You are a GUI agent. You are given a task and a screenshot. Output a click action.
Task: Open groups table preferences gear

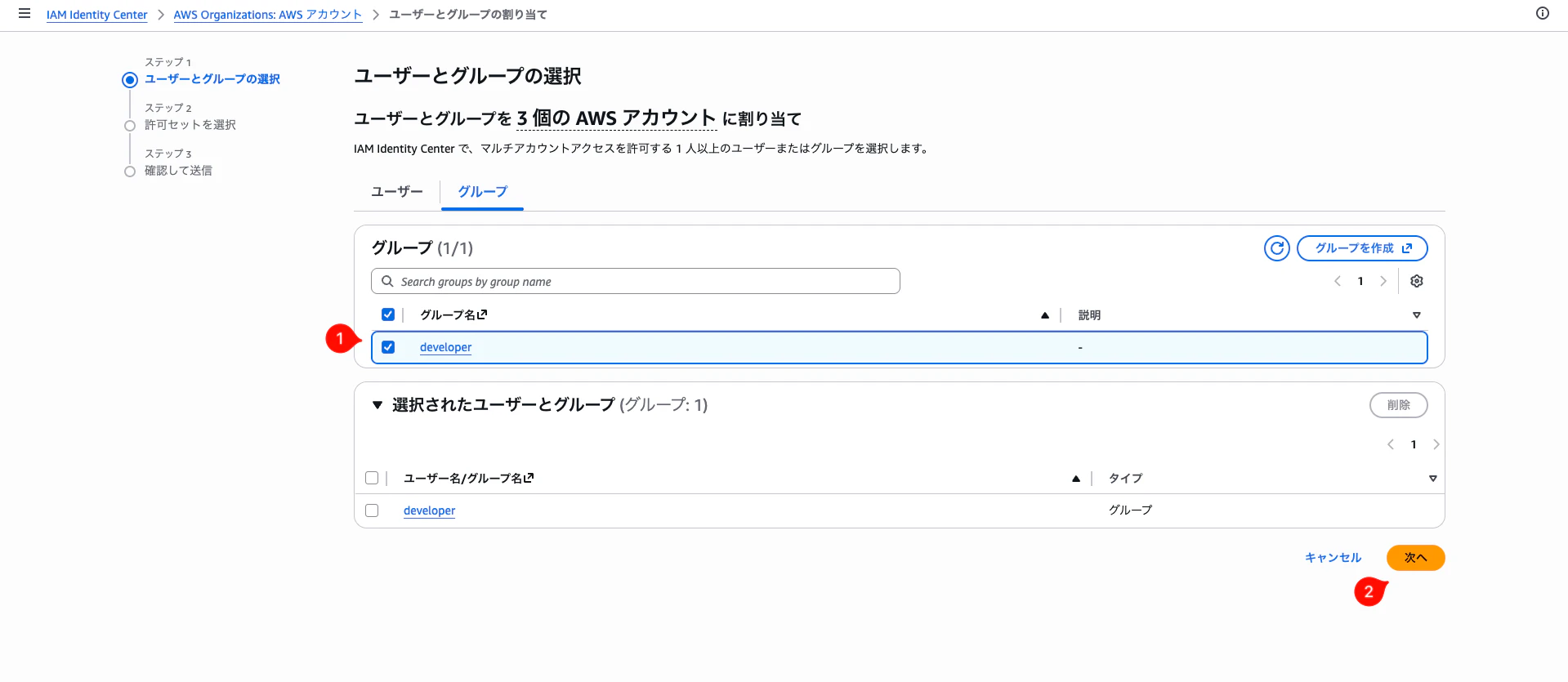click(x=1417, y=281)
